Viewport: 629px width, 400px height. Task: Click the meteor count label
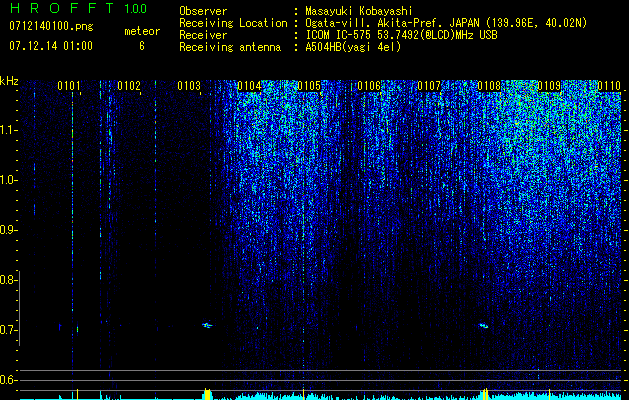pos(142,31)
